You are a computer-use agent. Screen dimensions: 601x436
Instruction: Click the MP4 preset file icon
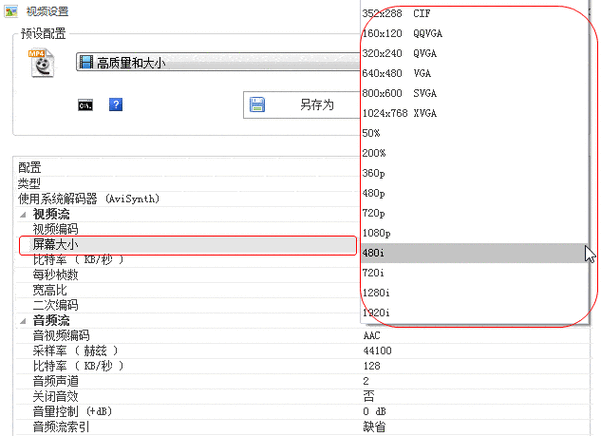pos(41,62)
